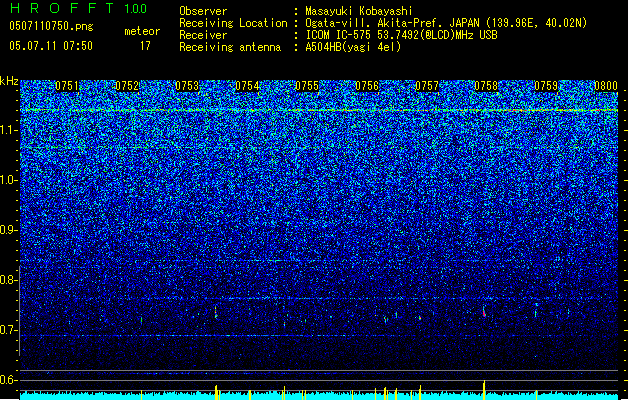Screen dimensions: 629x400
Task: Click the 0.9 kHz axis label
Action: [8, 230]
